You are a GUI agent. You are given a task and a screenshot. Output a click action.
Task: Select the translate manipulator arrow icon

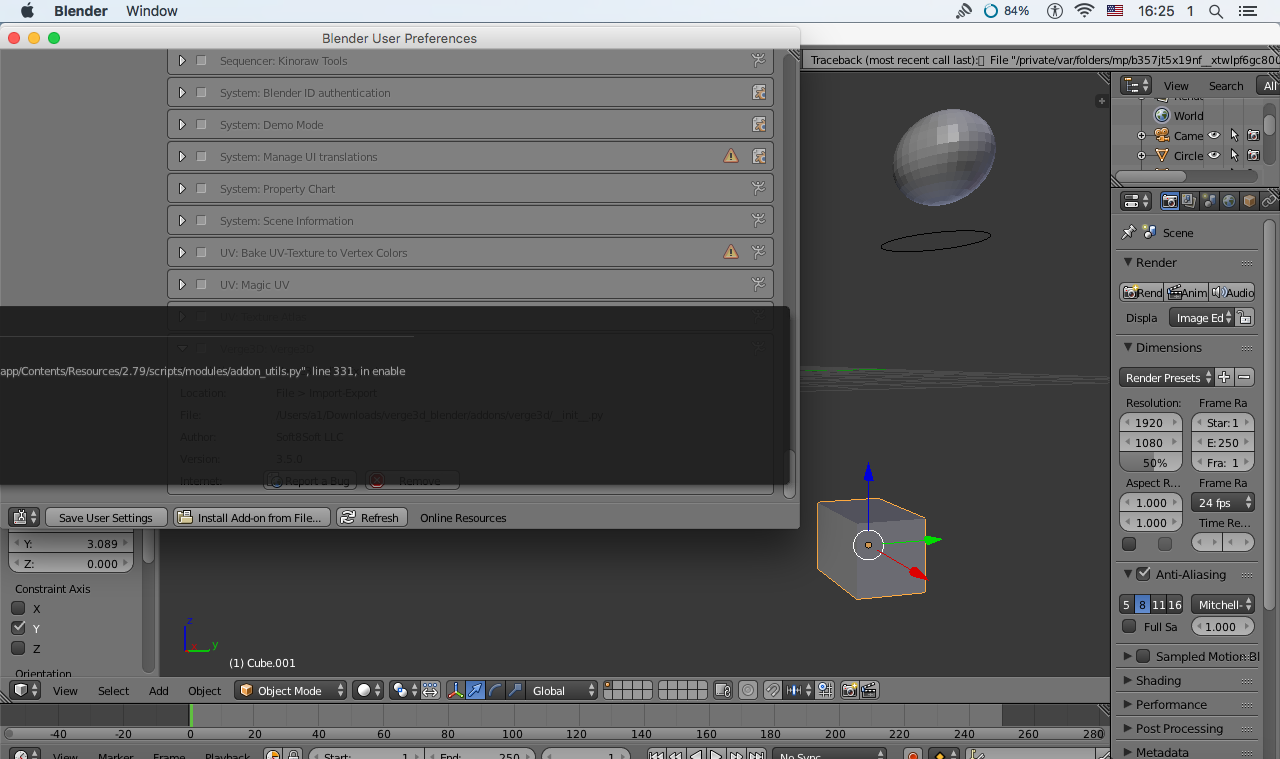pyautogui.click(x=475, y=690)
